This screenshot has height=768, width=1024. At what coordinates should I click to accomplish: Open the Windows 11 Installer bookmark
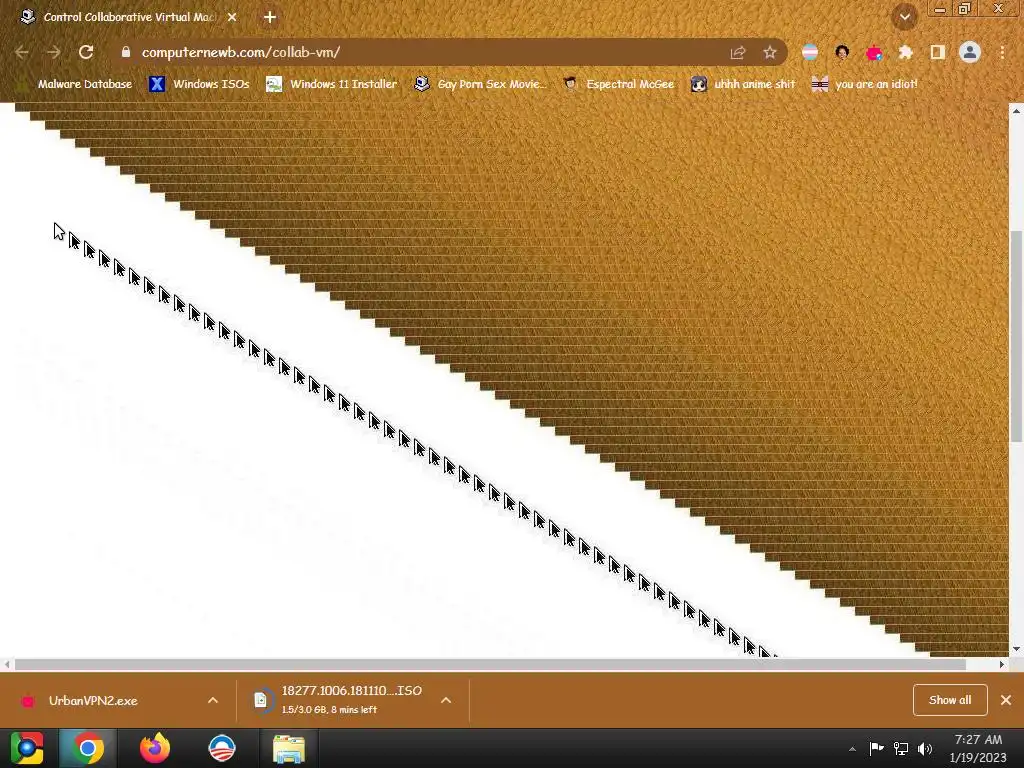(332, 84)
